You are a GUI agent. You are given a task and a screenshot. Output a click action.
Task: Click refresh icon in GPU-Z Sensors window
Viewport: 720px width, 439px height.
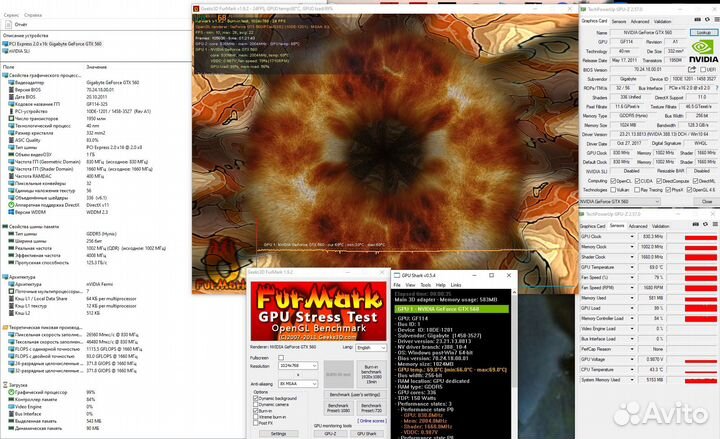707,224
